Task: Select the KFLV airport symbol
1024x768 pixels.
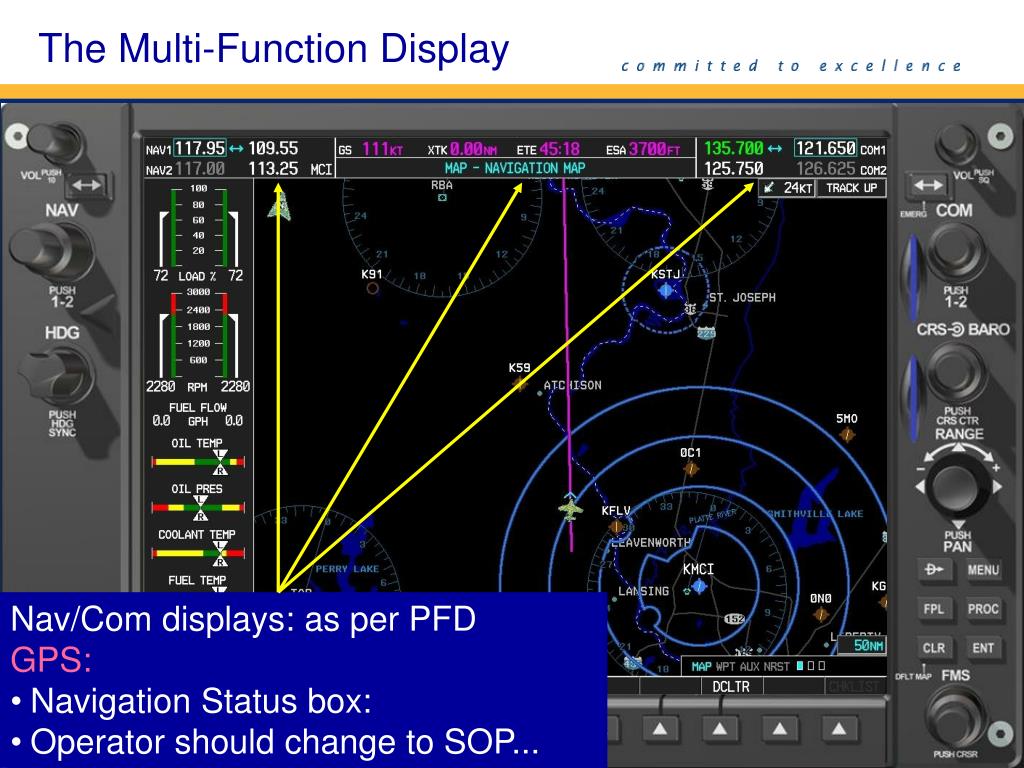Action: click(x=615, y=526)
